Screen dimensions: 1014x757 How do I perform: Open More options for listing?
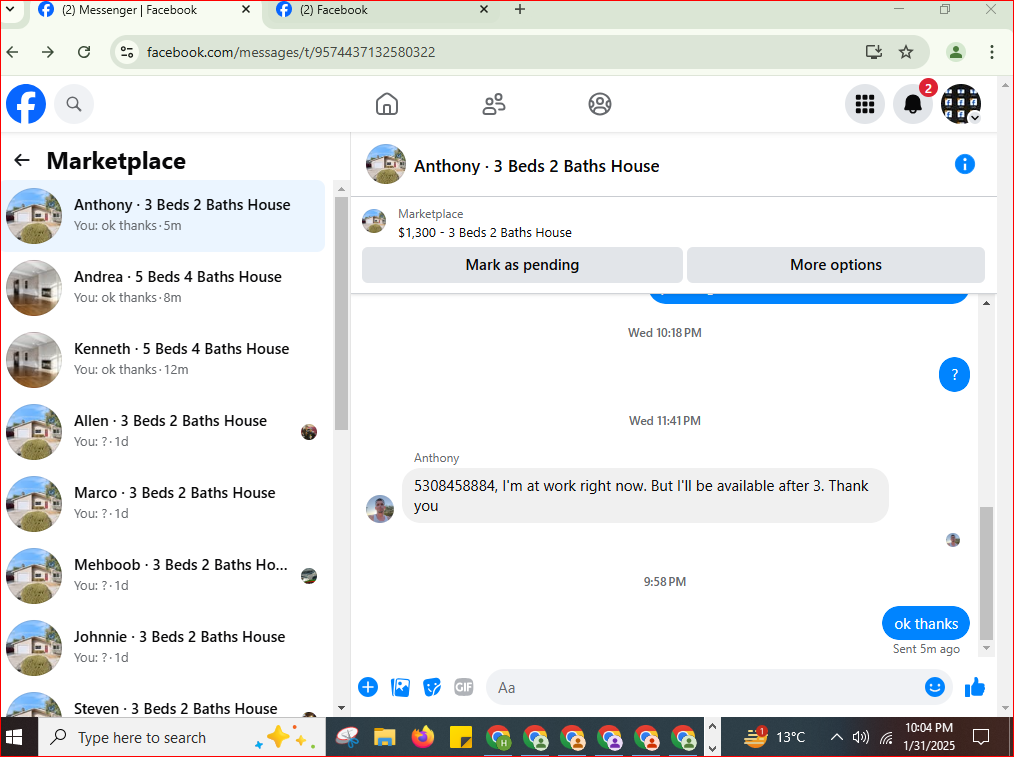[836, 265]
